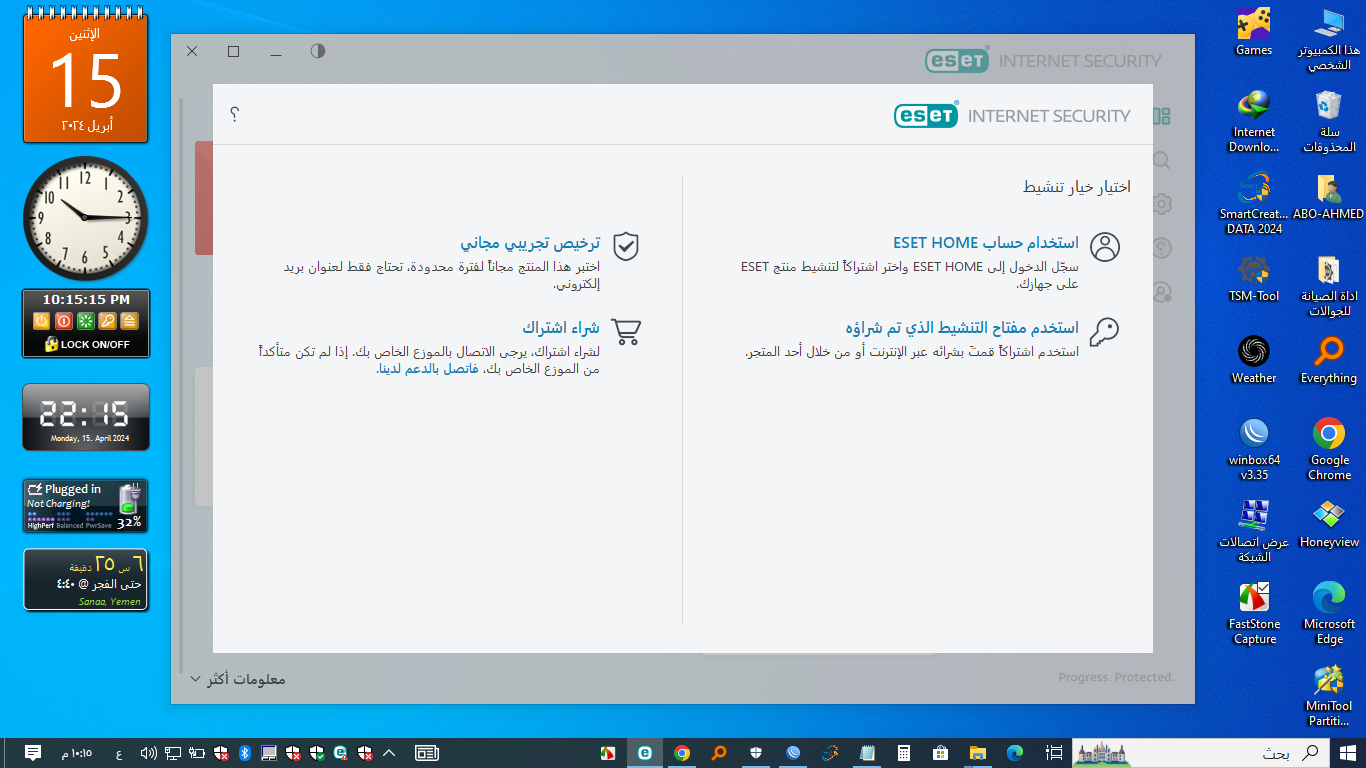Open notification center on taskbar
Screen dimensions: 1366x768
32,753
